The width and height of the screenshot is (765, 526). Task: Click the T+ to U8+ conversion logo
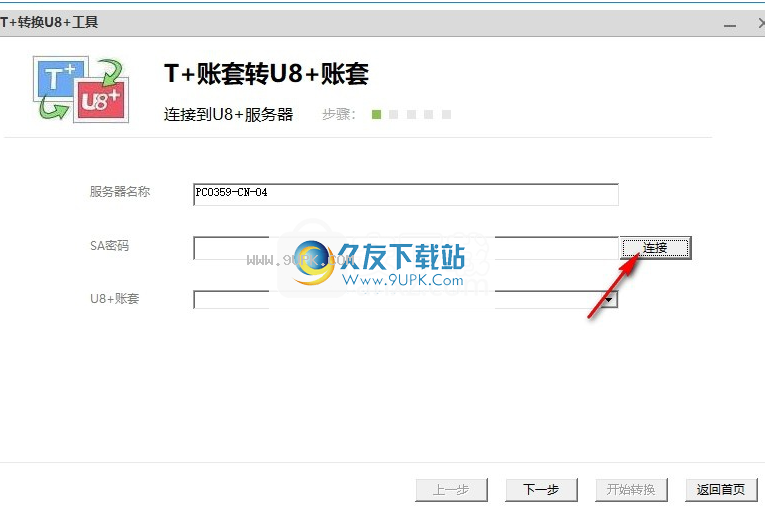(81, 89)
